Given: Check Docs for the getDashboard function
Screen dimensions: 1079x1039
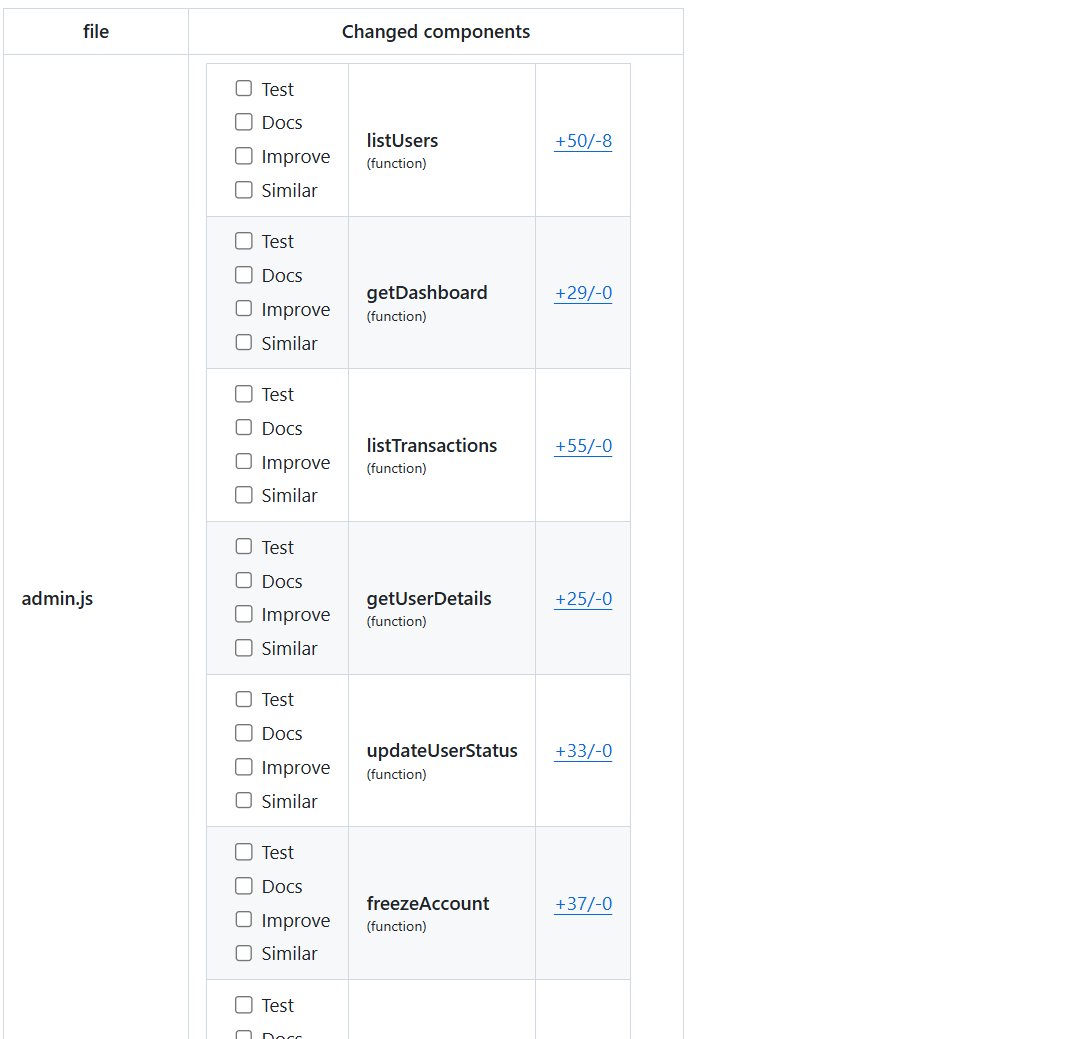Looking at the screenshot, I should [x=243, y=275].
